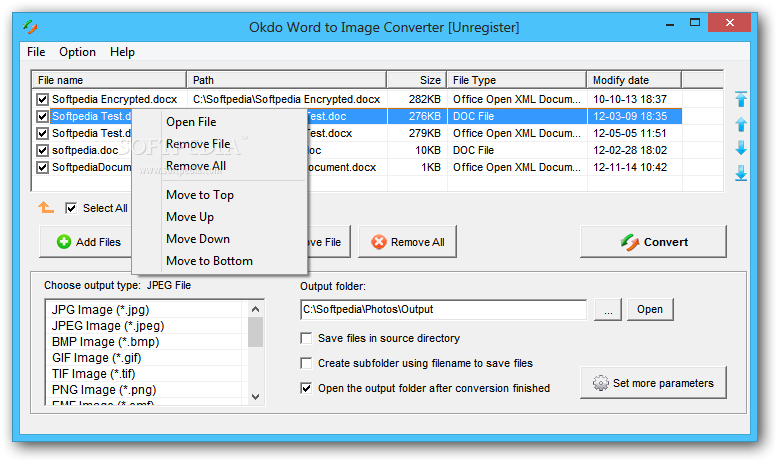Screen dimensions: 778x462
Task: Click modify date 10-10-13 18:37
Action: [630, 99]
